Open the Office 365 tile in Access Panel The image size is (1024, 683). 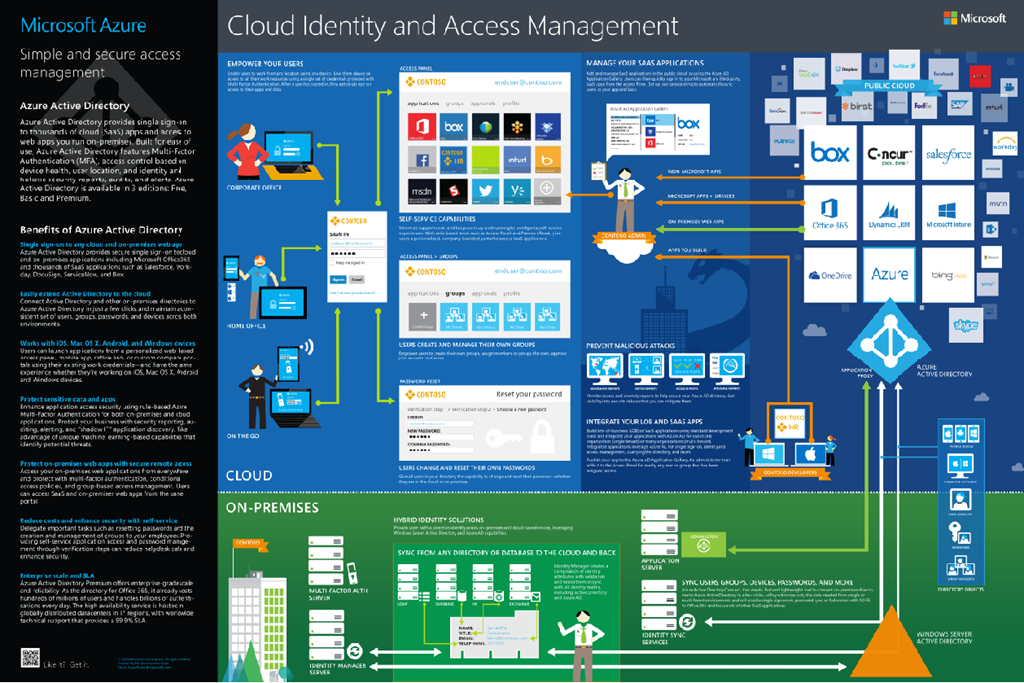(x=422, y=126)
